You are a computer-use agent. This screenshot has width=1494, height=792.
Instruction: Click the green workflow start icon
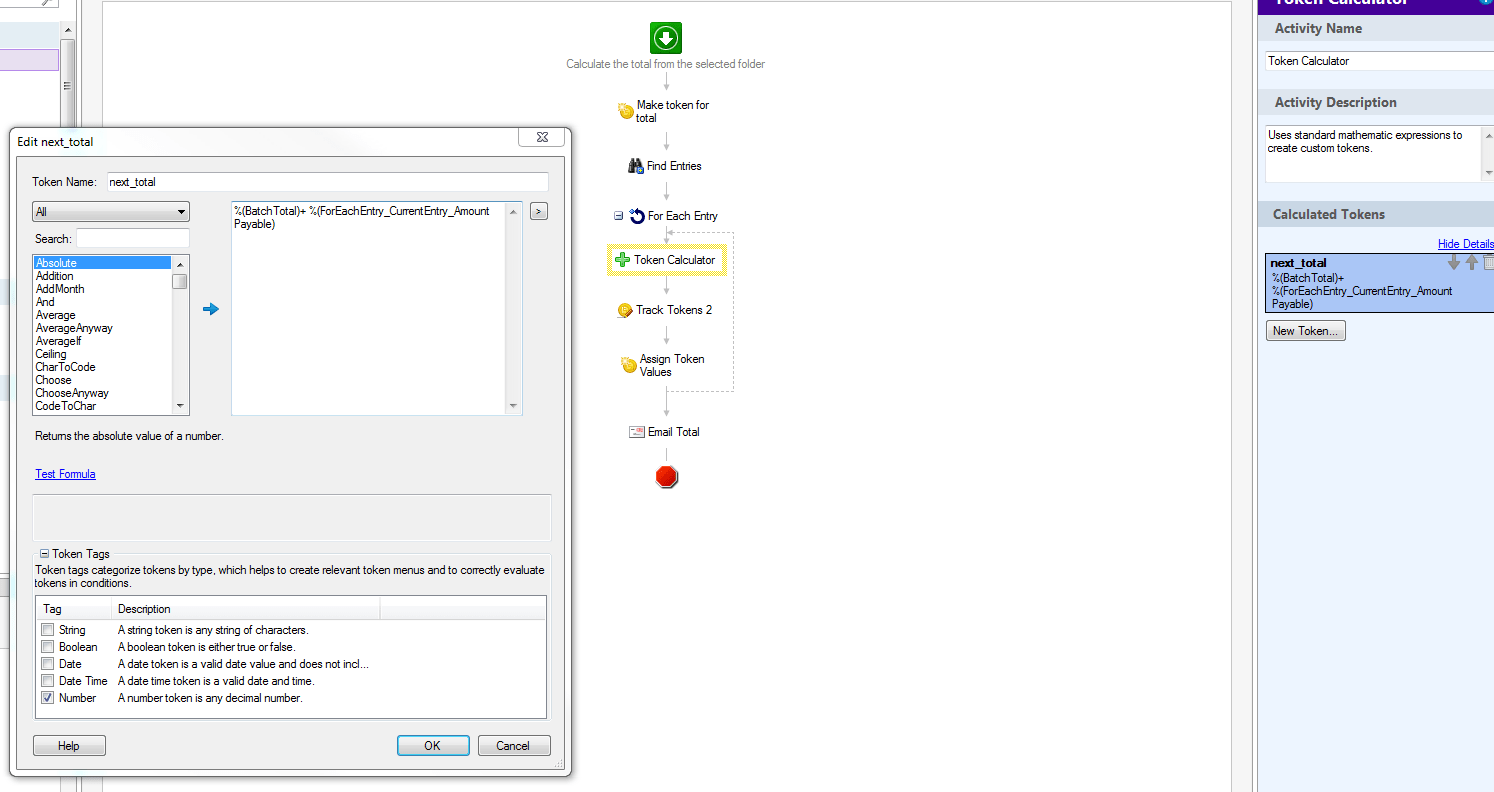point(666,38)
